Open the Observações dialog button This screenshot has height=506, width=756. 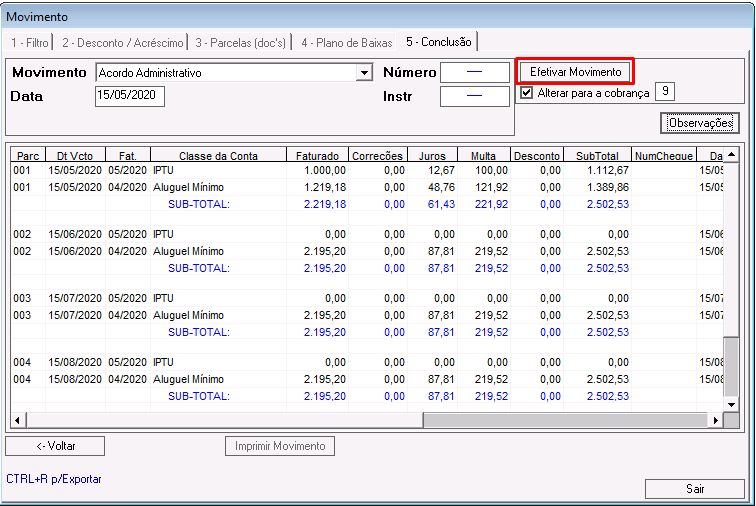[700, 123]
